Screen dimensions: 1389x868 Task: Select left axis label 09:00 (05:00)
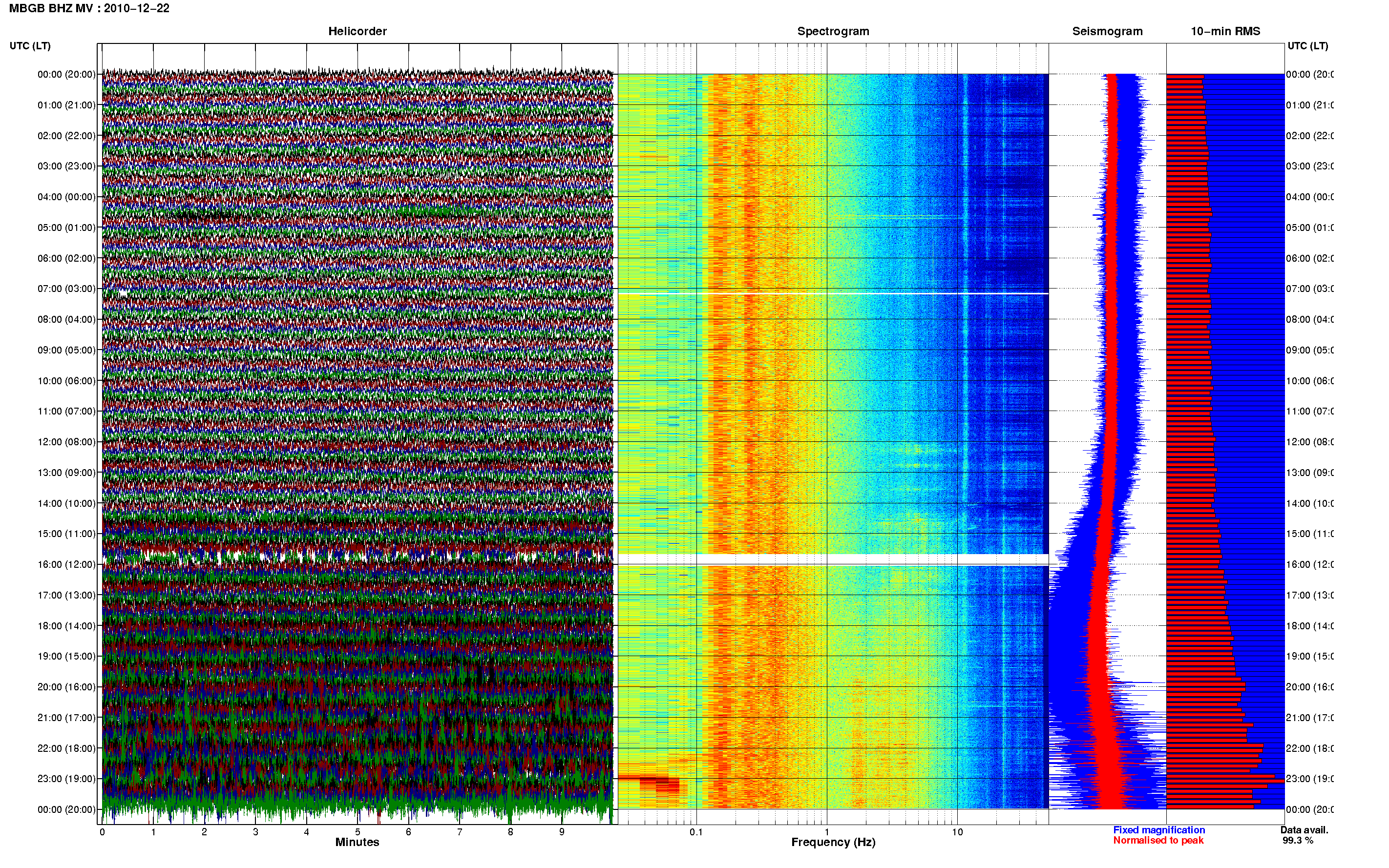[66, 350]
